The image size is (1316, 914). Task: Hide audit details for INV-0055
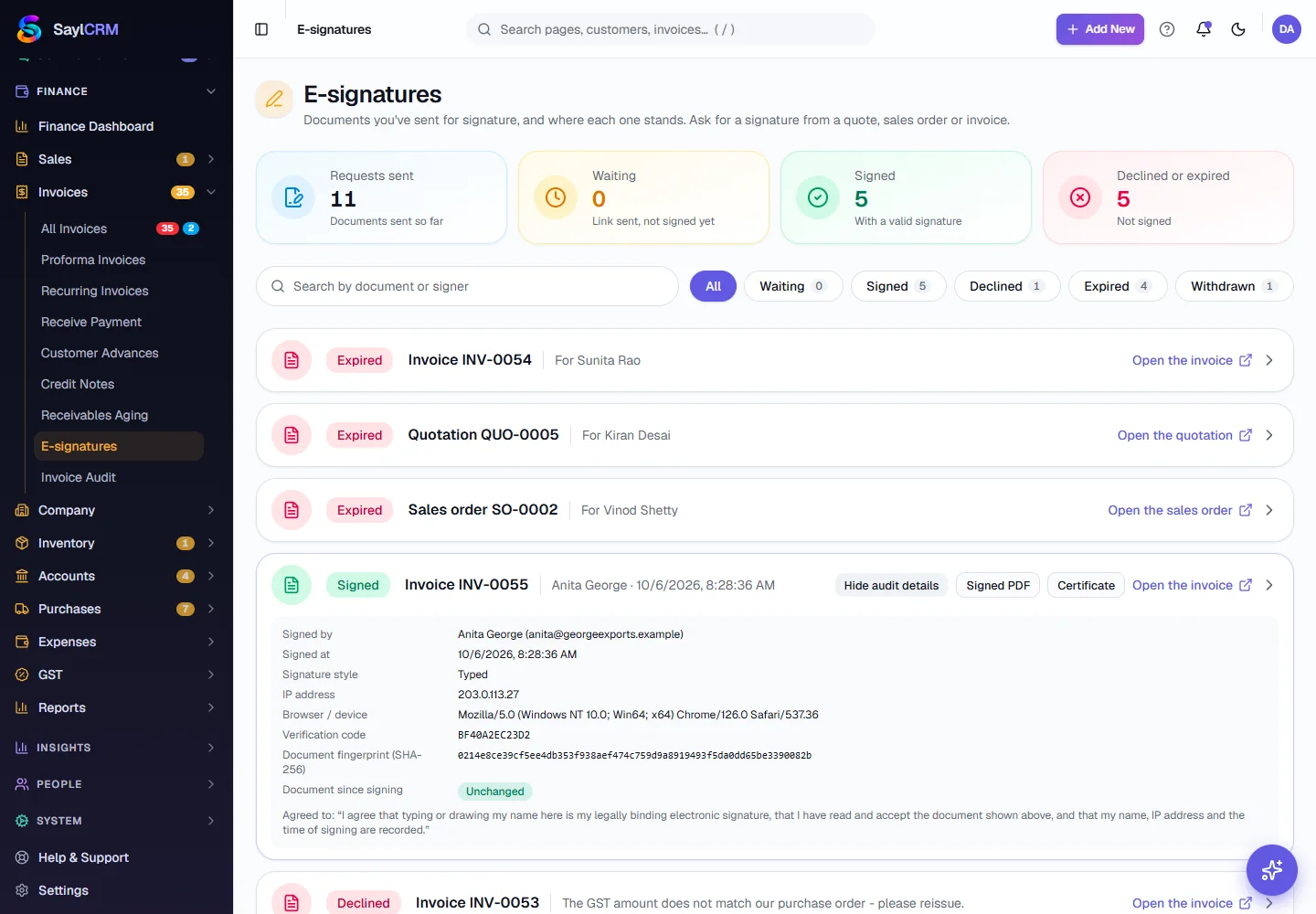pyautogui.click(x=891, y=585)
